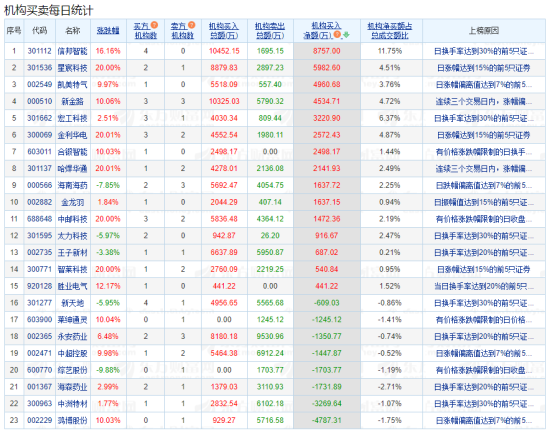Open 哈焊华通 stock name link
The height and width of the screenshot is (436, 550).
pos(73,169)
